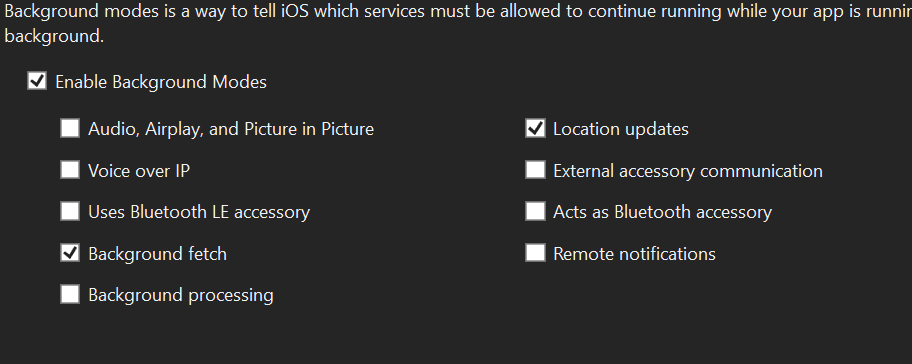The height and width of the screenshot is (364, 912).
Task: Select the 'Voice over IP' text label
Action: (139, 171)
